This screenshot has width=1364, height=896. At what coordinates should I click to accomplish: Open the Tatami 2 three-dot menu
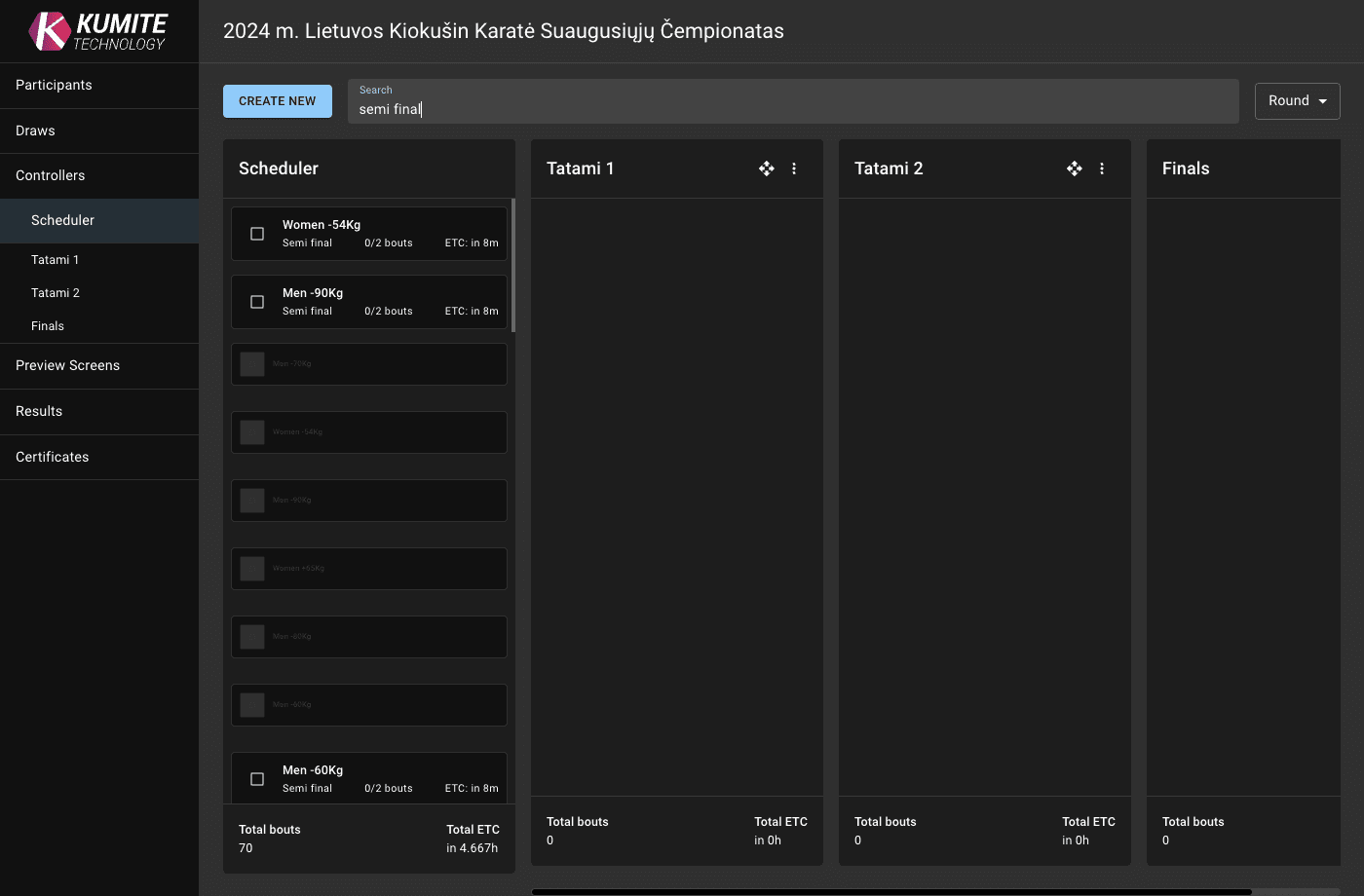[1102, 168]
